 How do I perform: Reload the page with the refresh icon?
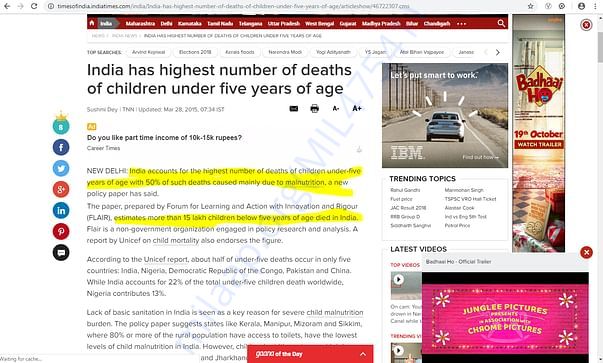(x=34, y=6)
